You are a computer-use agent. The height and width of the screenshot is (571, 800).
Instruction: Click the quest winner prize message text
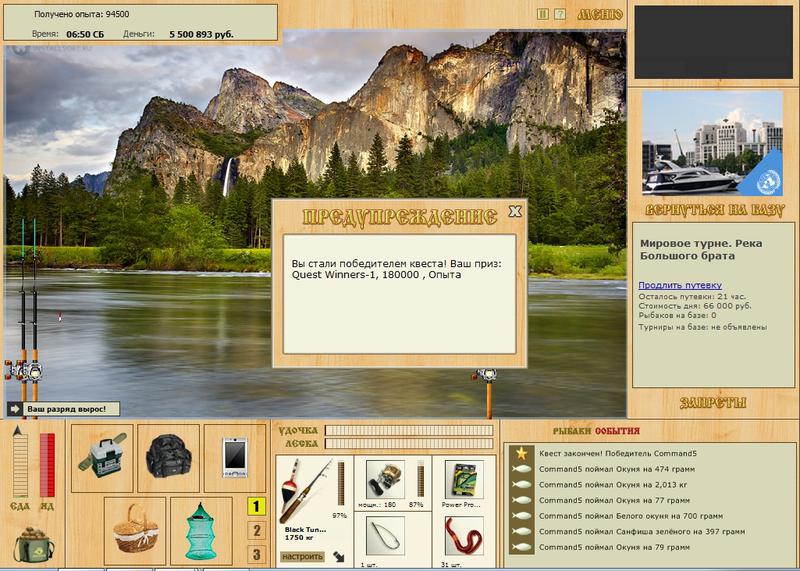pyautogui.click(x=396, y=269)
